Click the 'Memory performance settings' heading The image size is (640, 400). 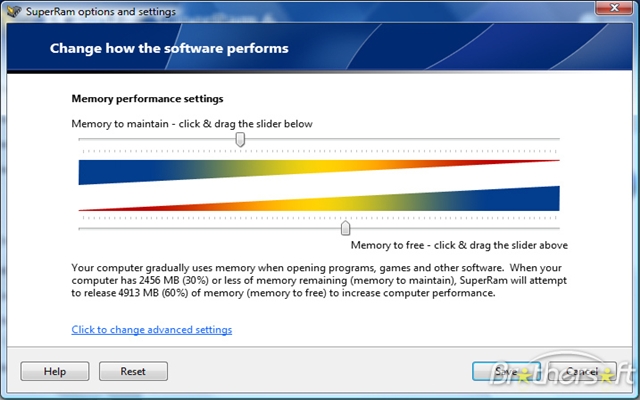147,99
